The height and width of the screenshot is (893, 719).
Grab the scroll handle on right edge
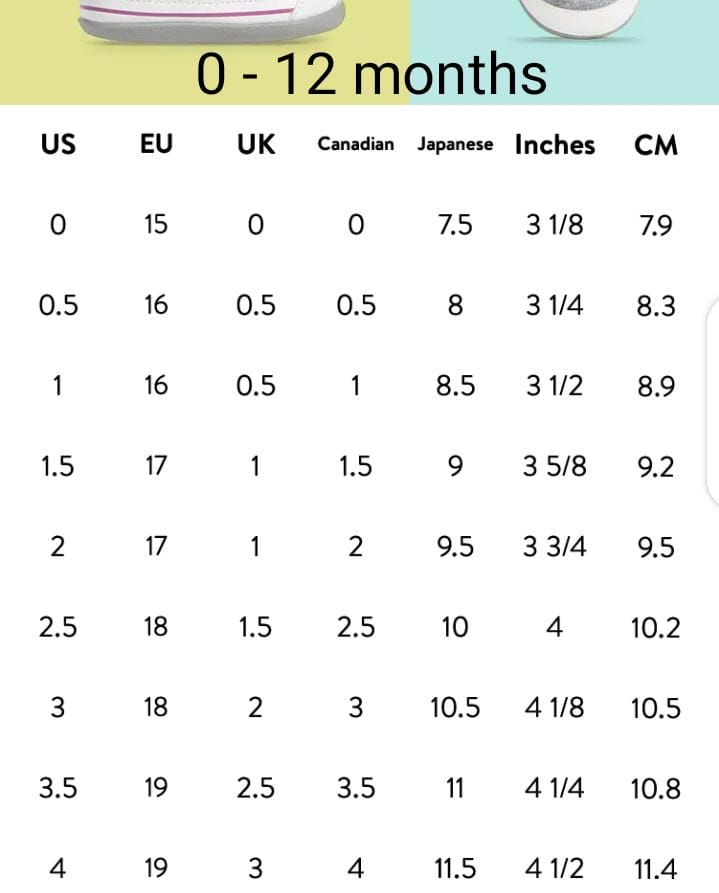click(x=712, y=400)
